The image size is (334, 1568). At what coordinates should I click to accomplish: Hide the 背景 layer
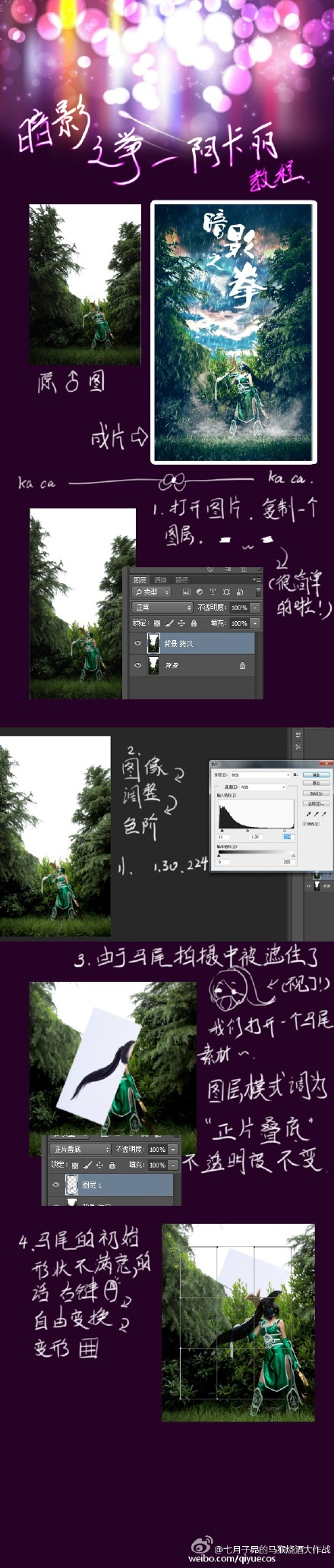(137, 665)
